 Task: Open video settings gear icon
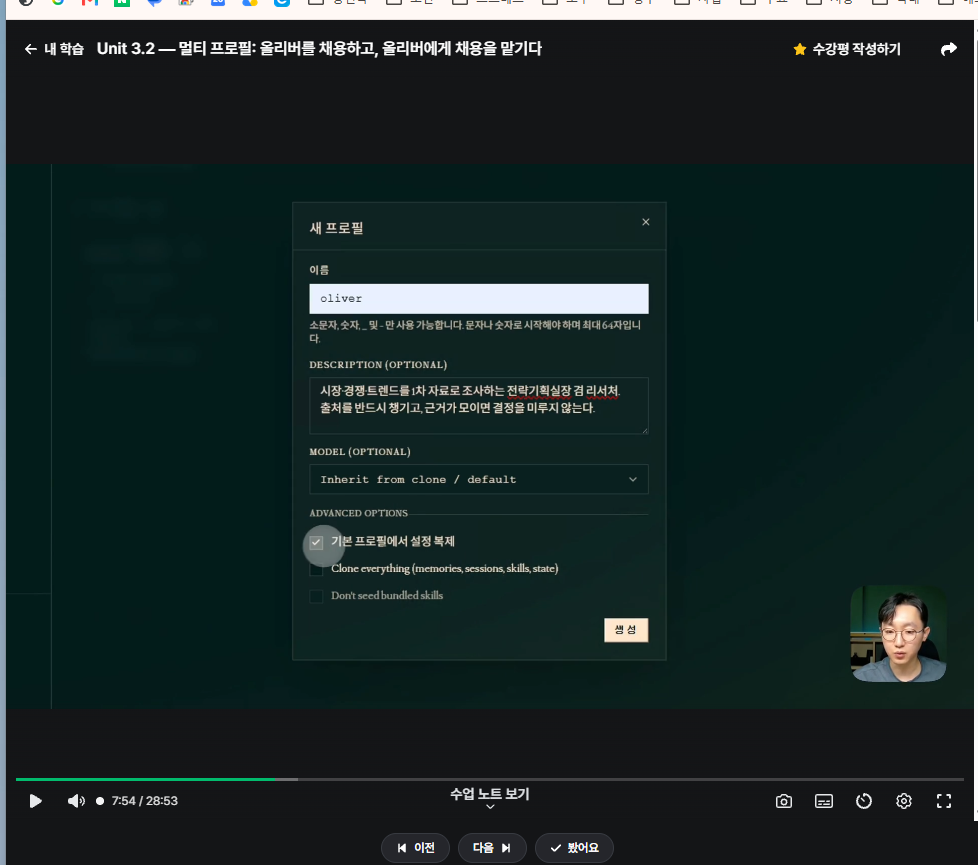coord(903,801)
